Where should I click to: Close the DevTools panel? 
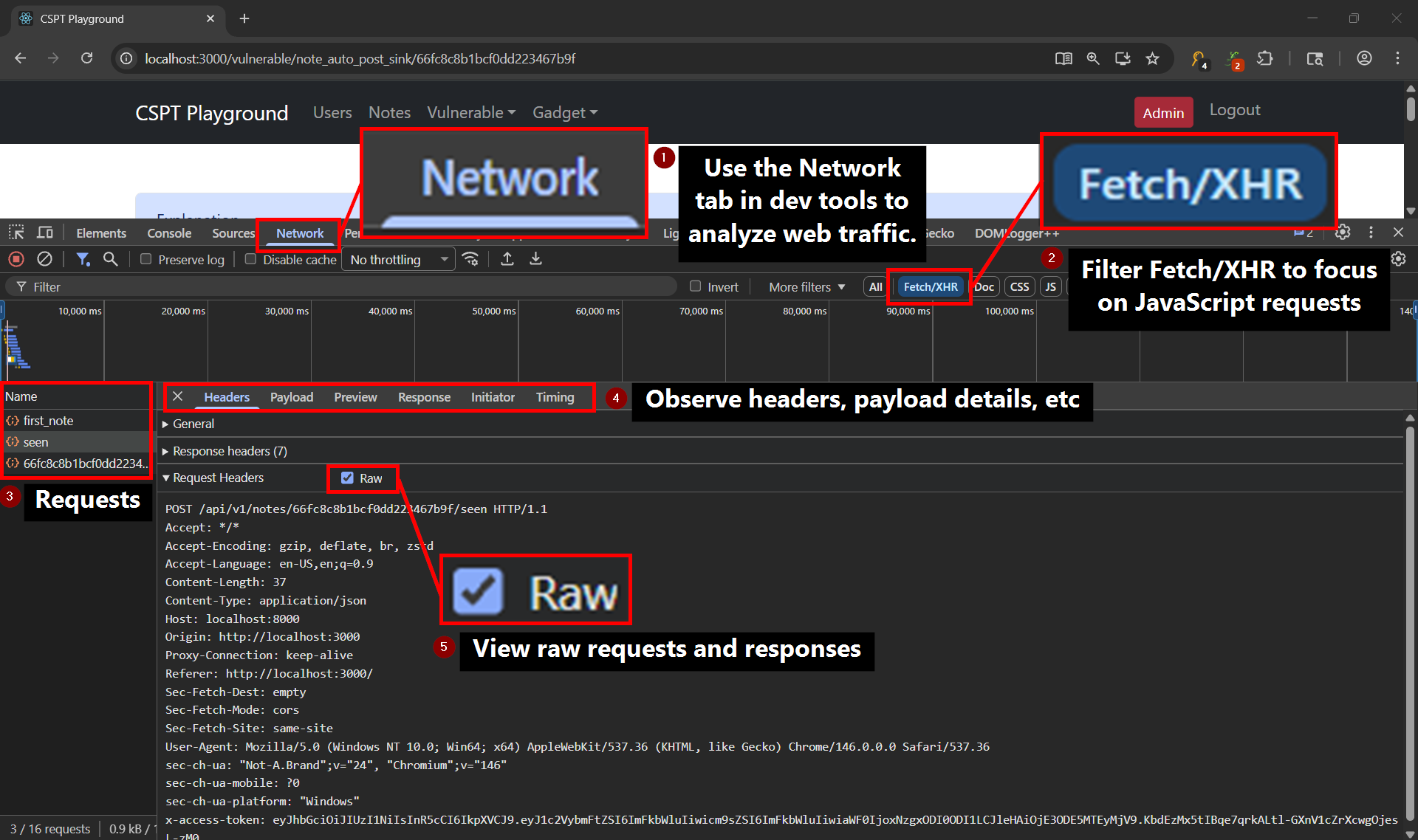pos(1398,233)
